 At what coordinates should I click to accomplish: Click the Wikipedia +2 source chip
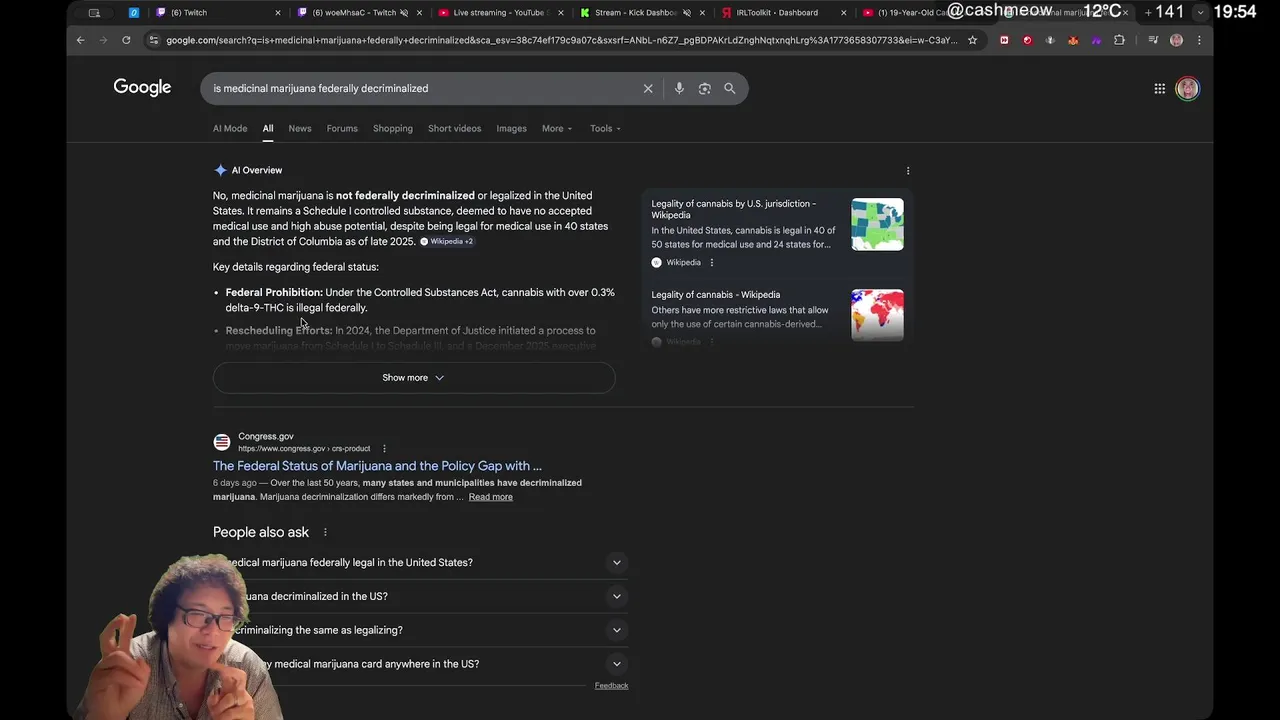[x=447, y=242]
